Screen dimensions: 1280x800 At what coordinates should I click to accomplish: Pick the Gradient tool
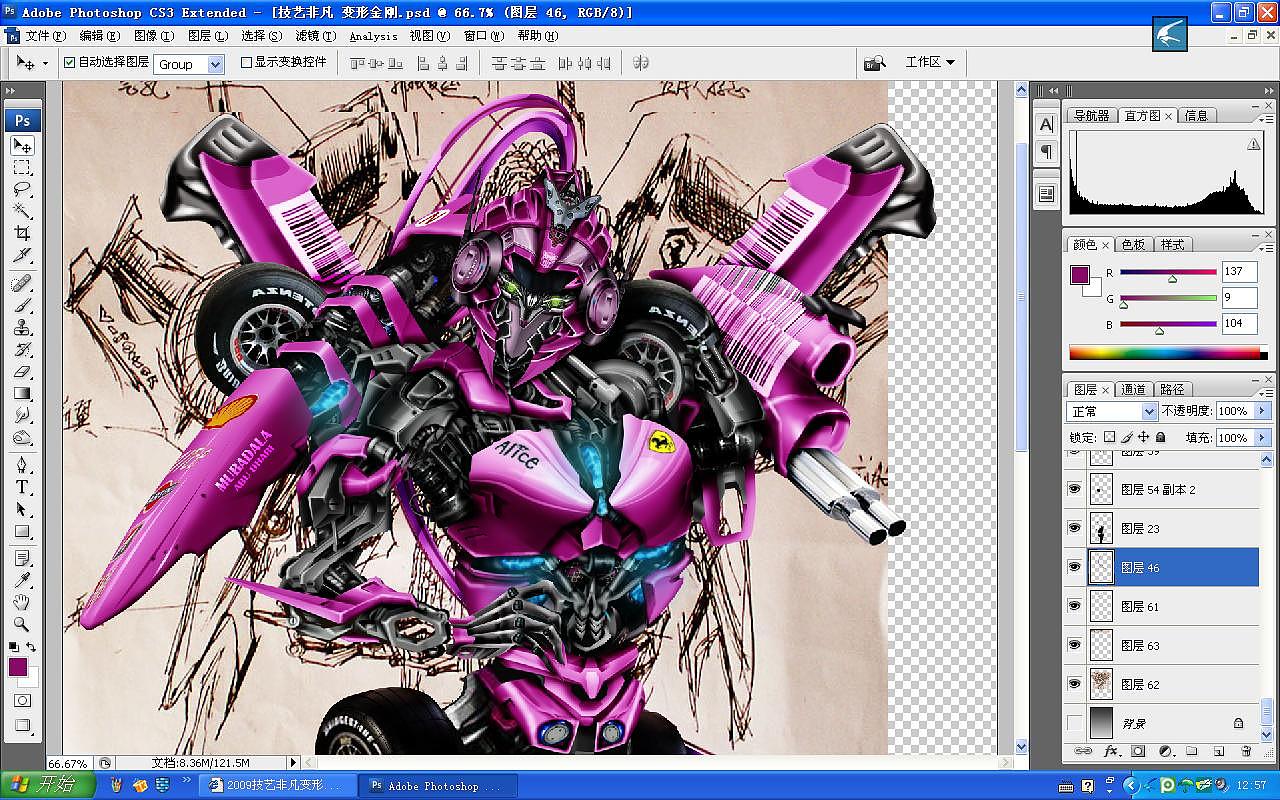point(22,394)
